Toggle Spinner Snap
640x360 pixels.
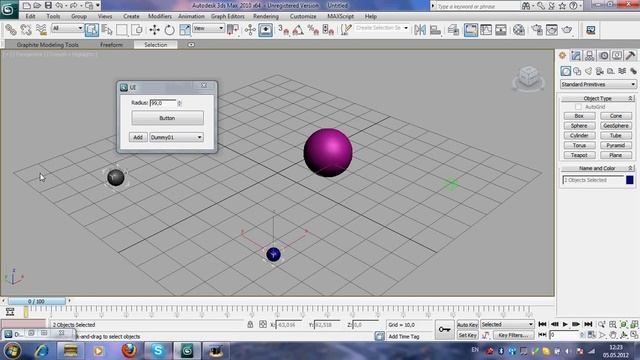(328, 29)
